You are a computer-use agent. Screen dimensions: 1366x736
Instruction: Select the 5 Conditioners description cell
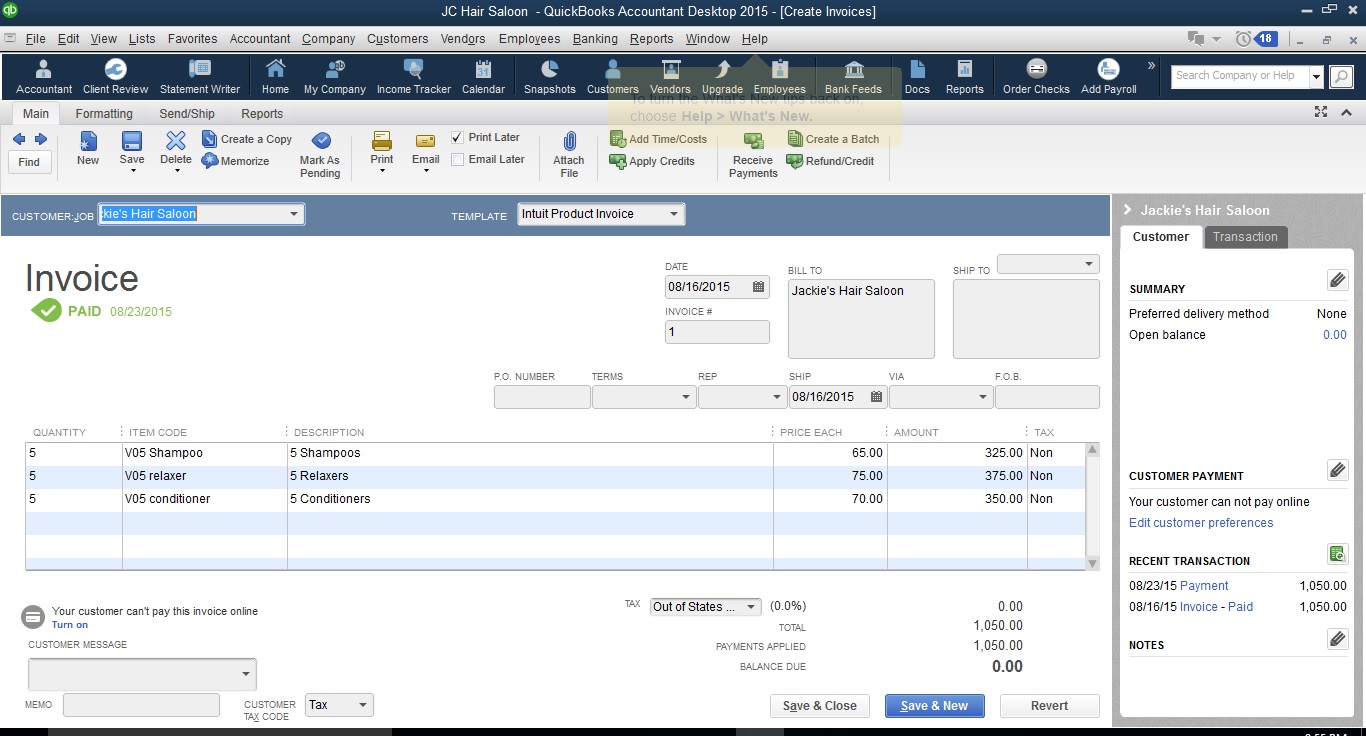point(530,499)
